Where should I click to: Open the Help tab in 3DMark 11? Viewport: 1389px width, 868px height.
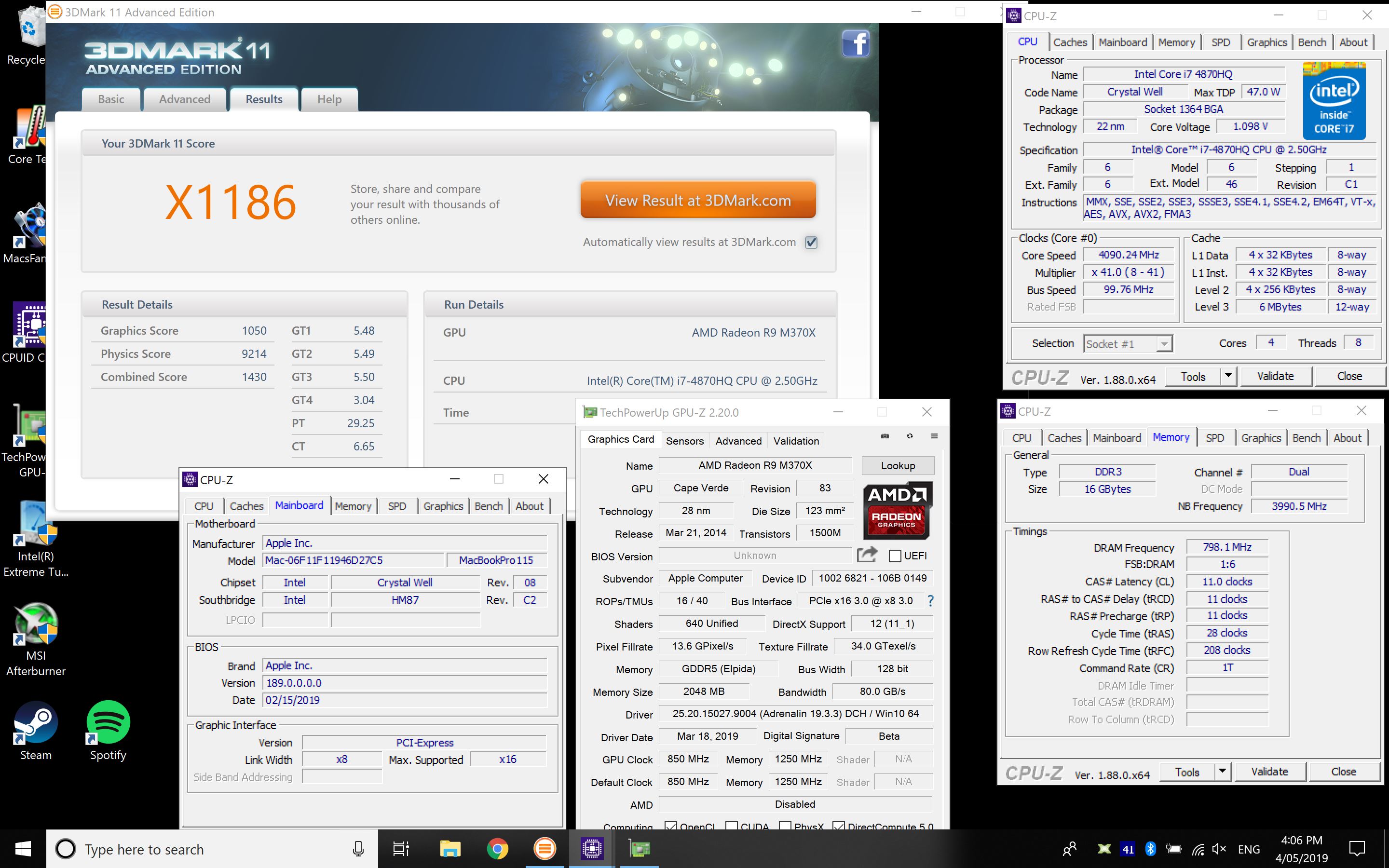329,99
